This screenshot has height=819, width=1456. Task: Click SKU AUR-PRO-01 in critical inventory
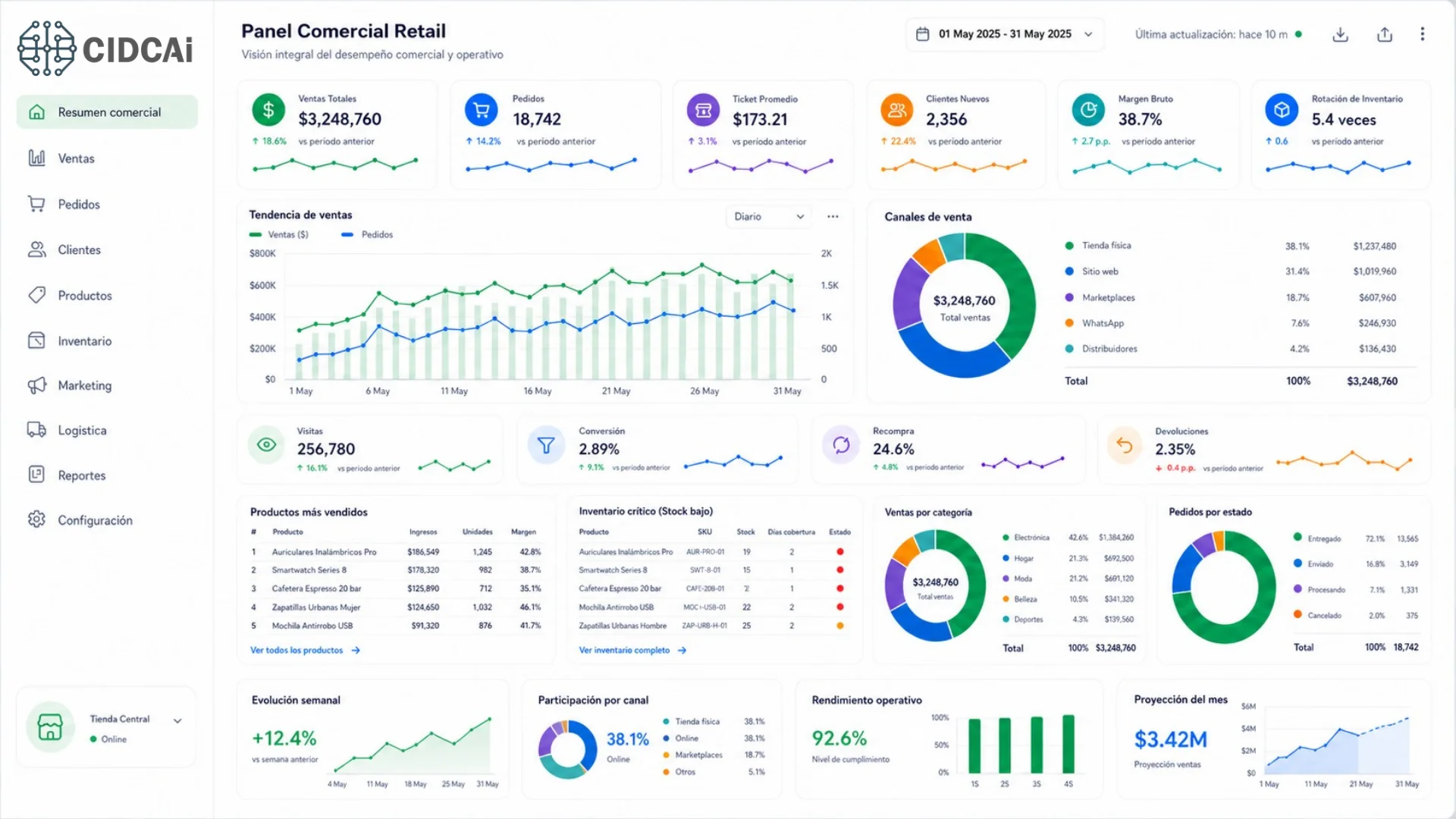(x=705, y=552)
